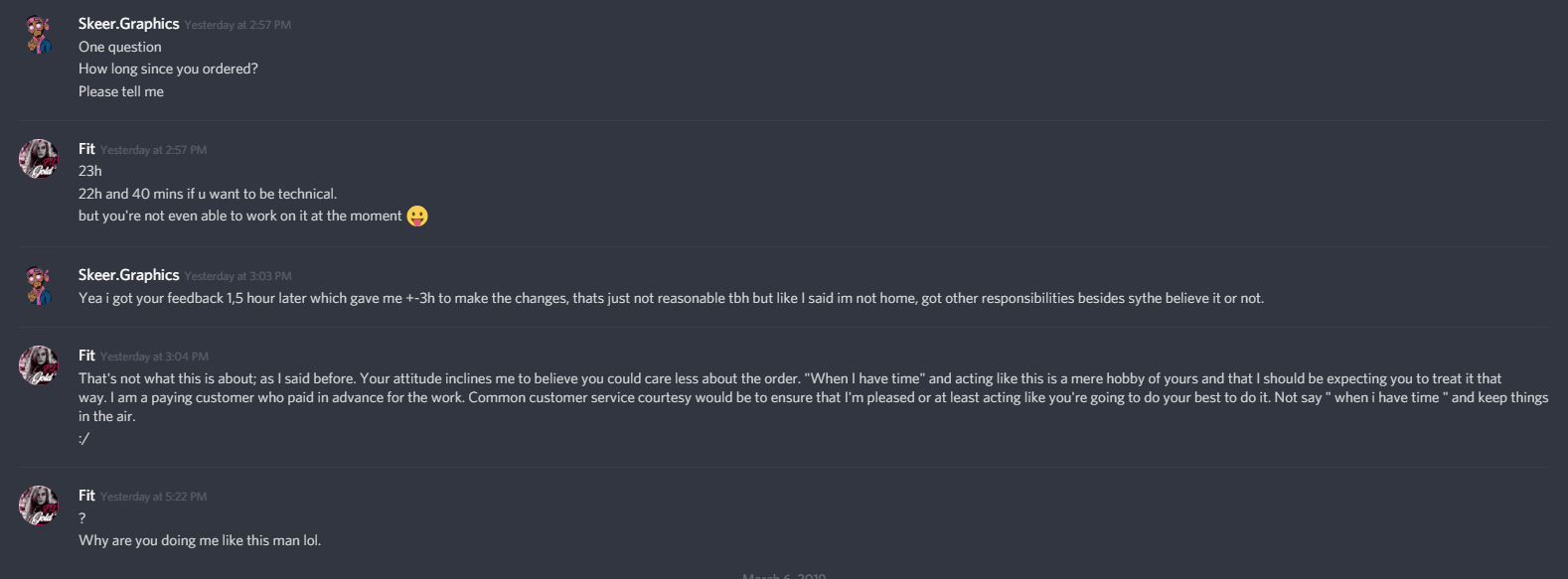Click Skeer.Graphics avatar beside the 3:03 PM message

coord(39,285)
